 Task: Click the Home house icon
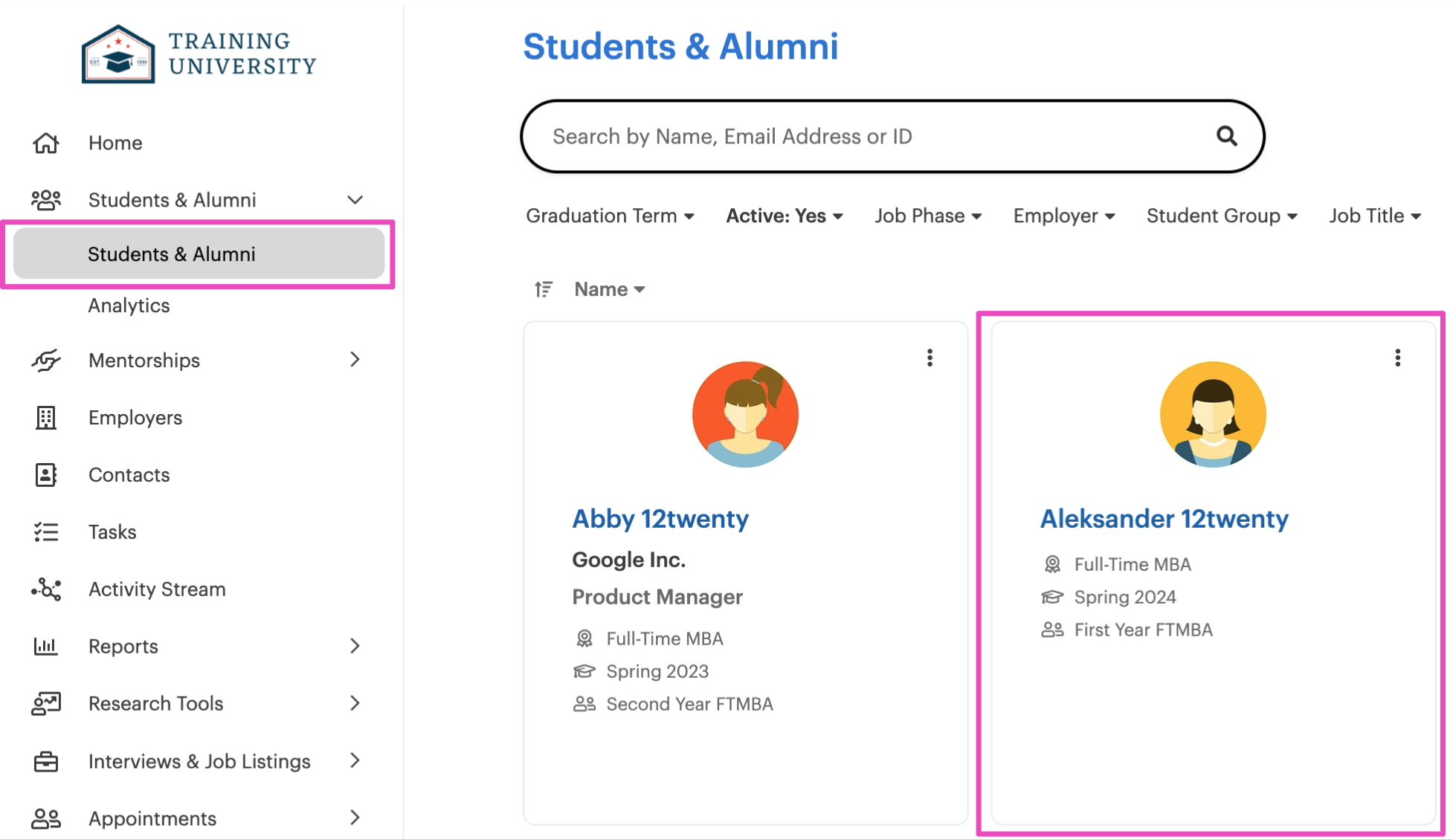(x=46, y=143)
